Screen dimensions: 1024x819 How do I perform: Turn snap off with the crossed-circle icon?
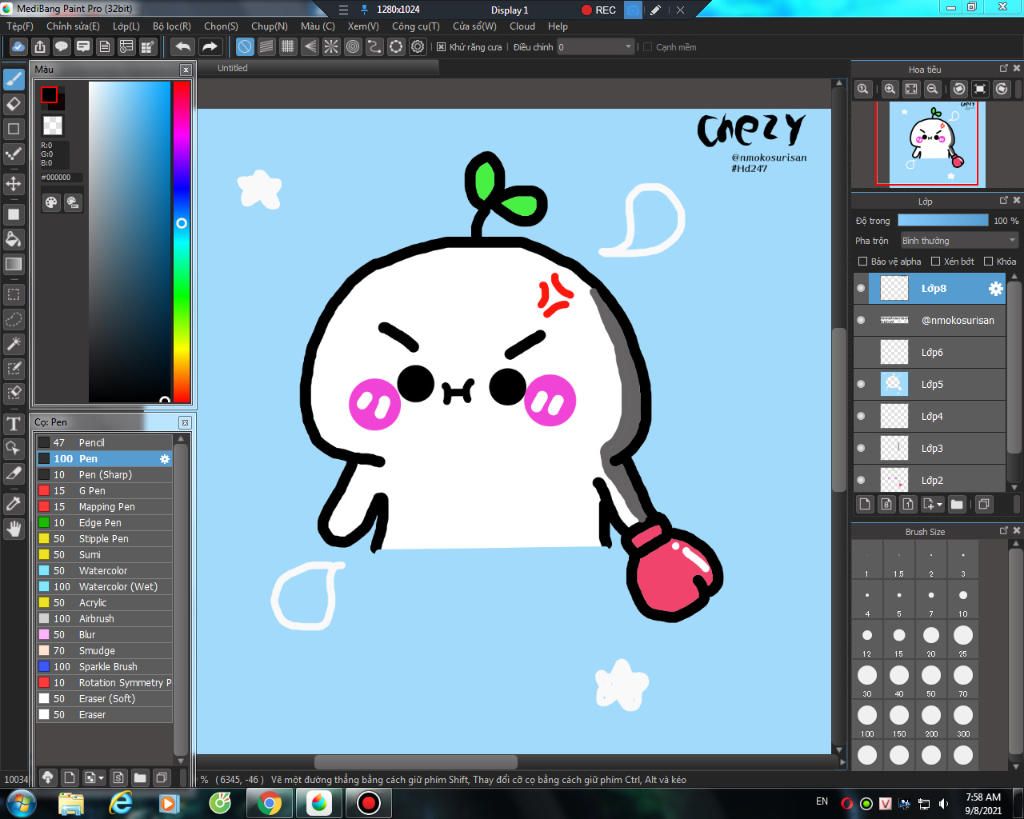pos(244,47)
